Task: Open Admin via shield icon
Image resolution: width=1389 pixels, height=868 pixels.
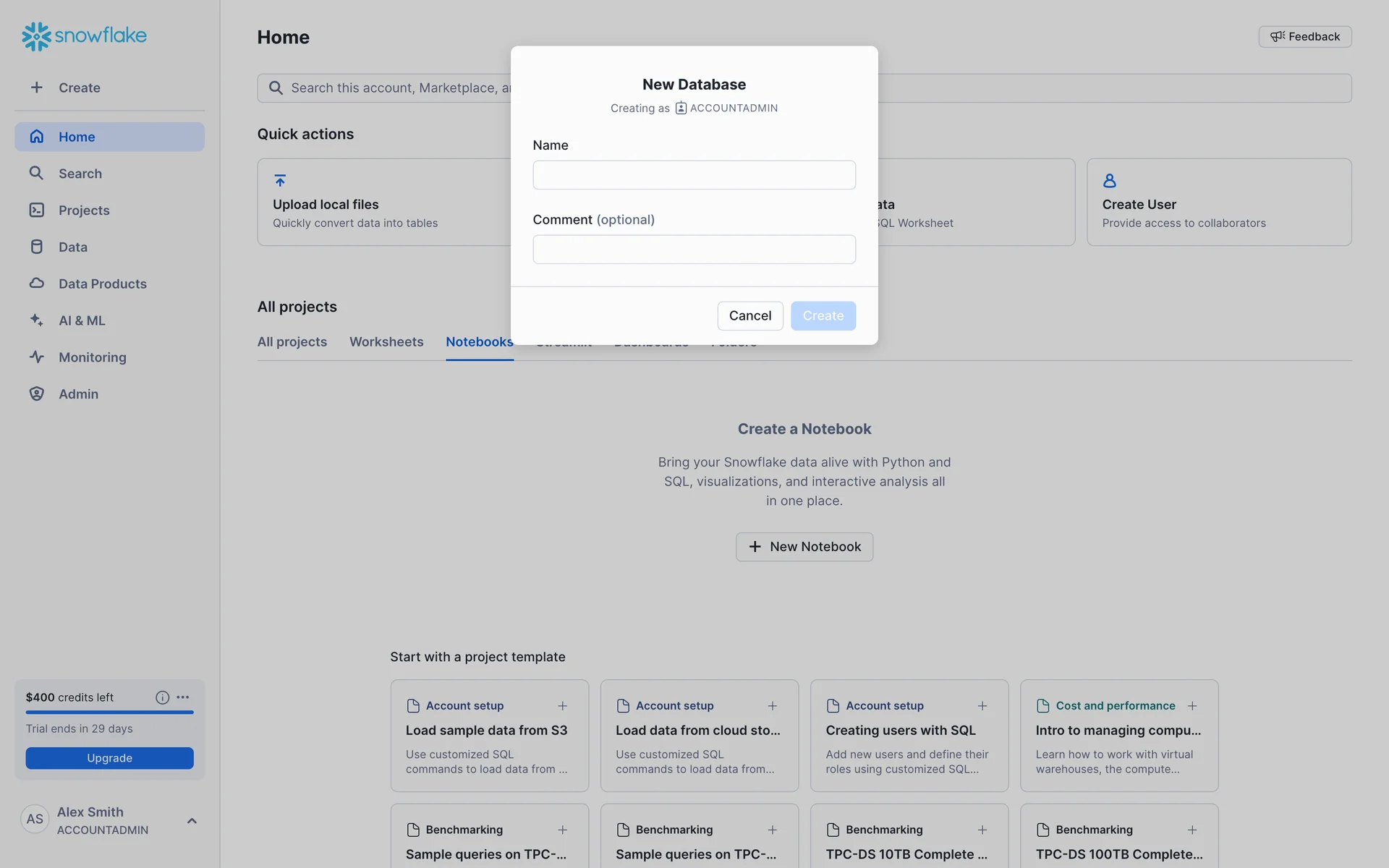Action: coord(36,393)
